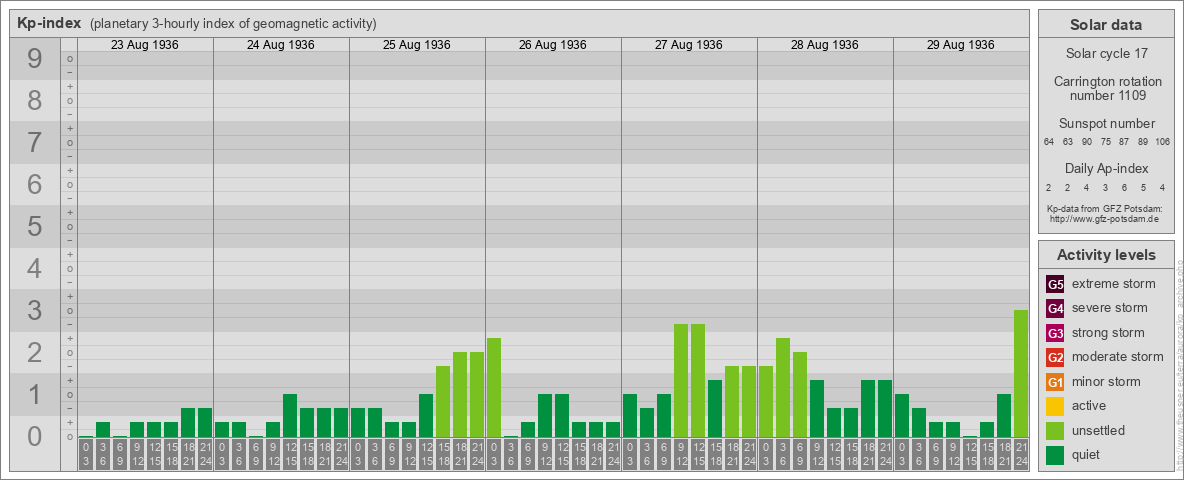Click the Ap-index value 3
The height and width of the screenshot is (480, 1184).
pyautogui.click(x=1105, y=187)
